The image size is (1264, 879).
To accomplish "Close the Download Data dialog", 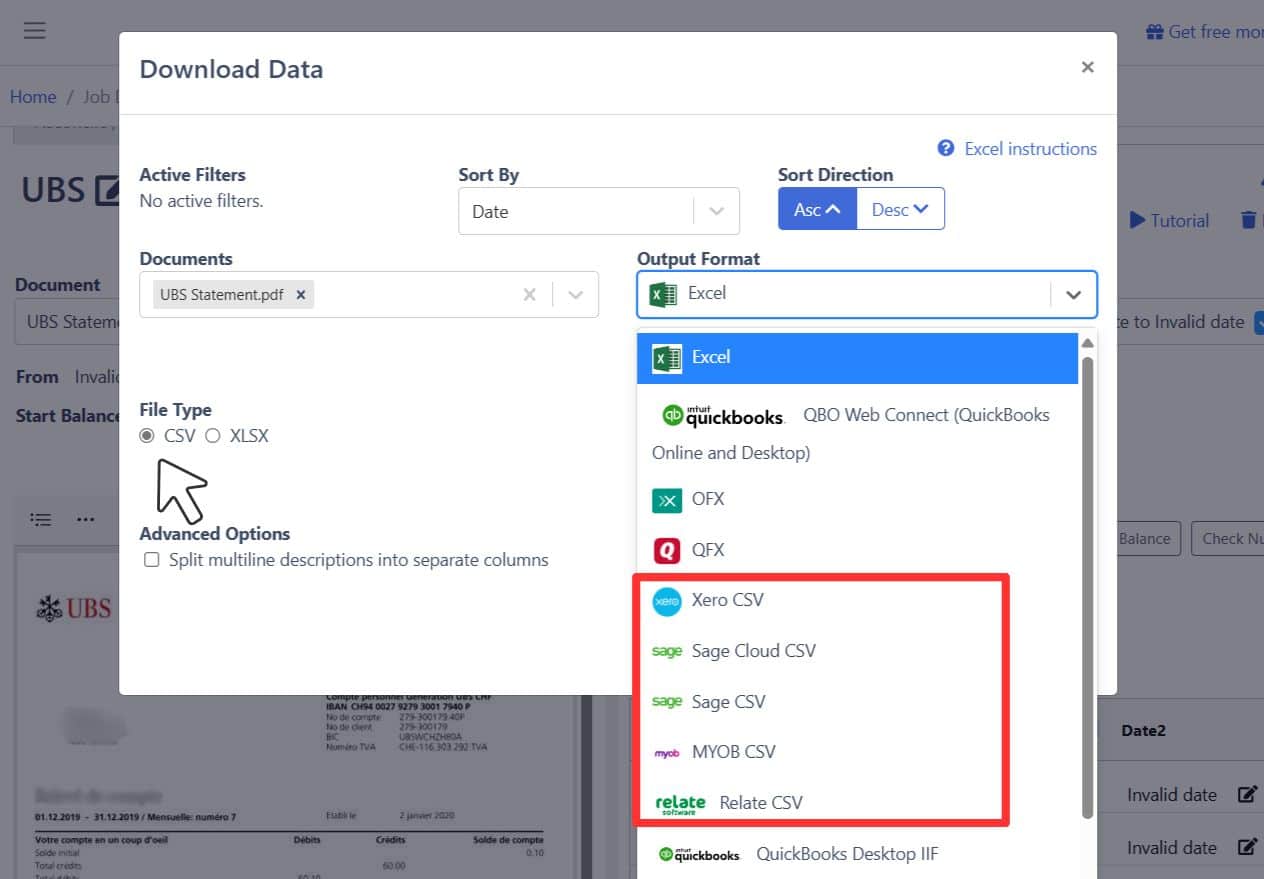I will point(1087,67).
